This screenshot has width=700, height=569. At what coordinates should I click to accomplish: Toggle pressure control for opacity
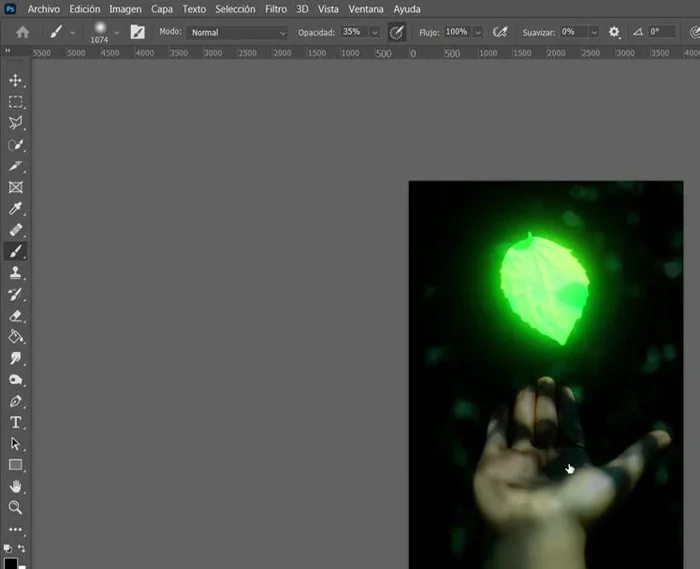396,32
